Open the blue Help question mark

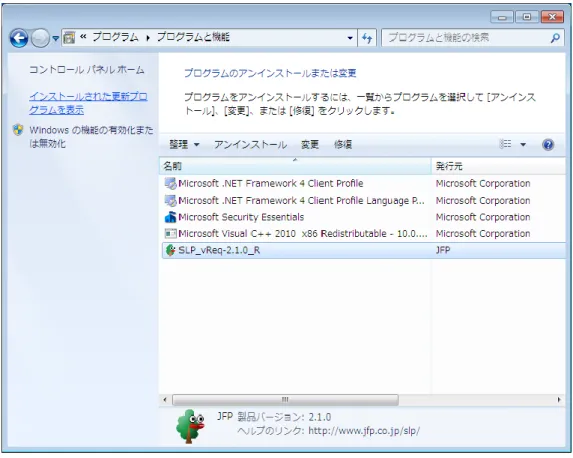point(548,144)
